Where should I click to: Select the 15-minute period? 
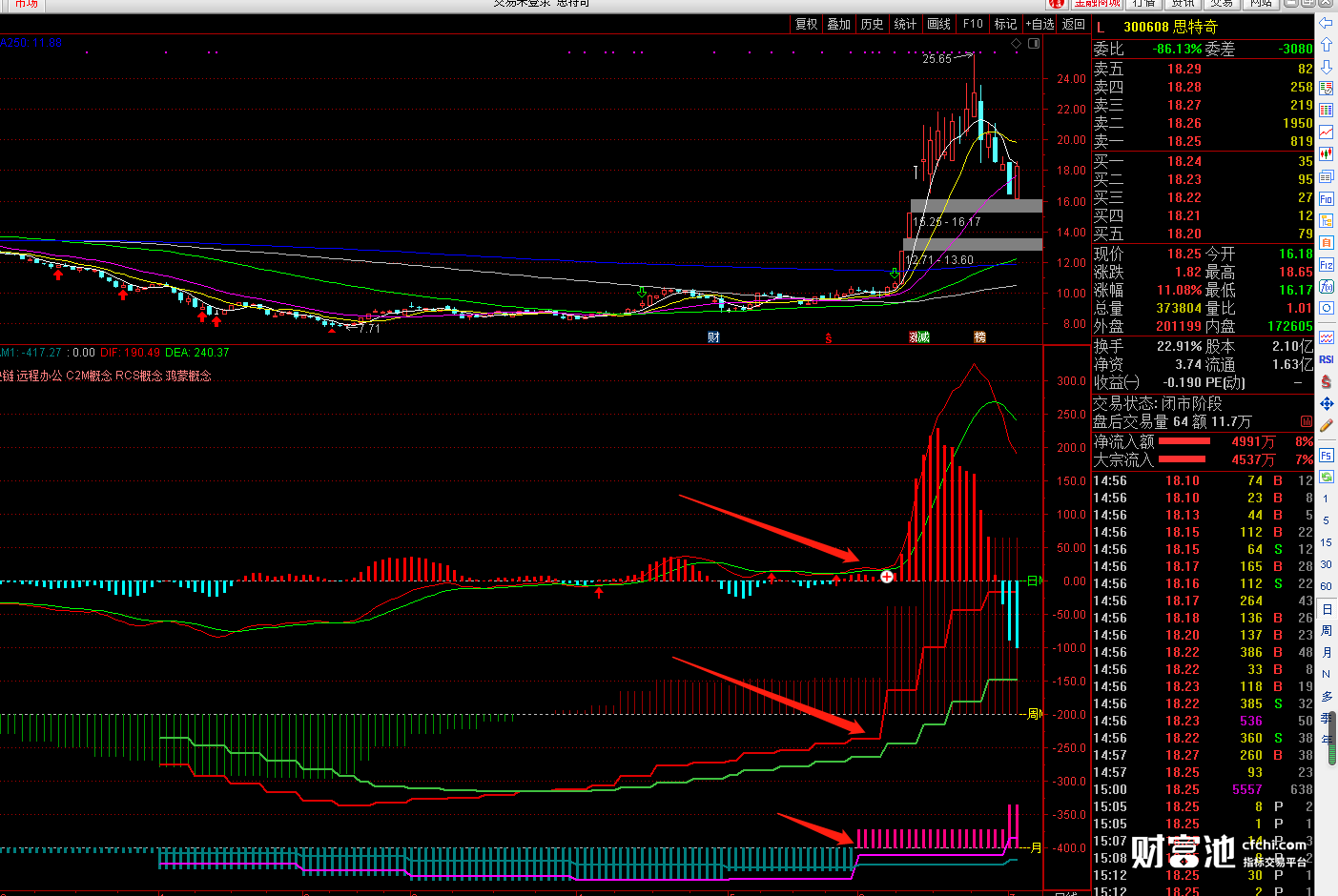point(1326,542)
